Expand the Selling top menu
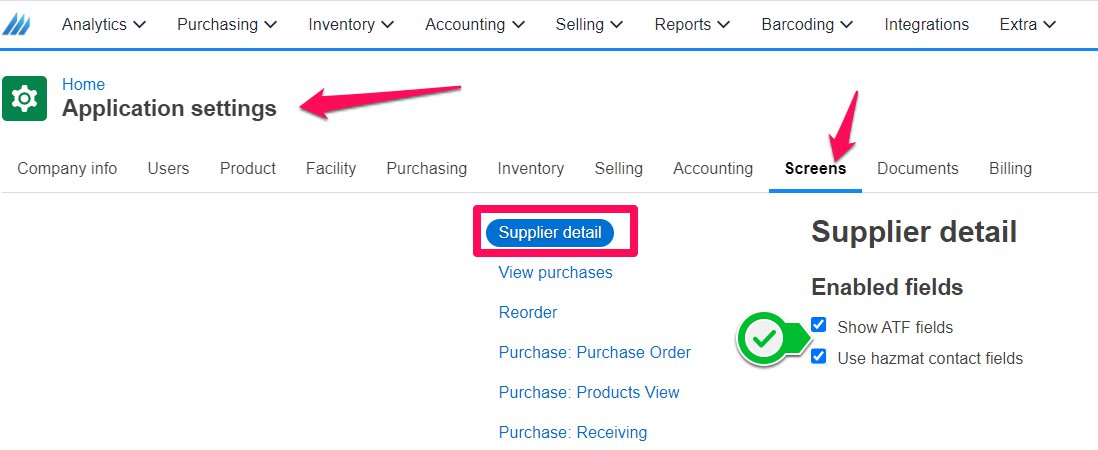Viewport: 1098px width, 450px height. point(589,24)
